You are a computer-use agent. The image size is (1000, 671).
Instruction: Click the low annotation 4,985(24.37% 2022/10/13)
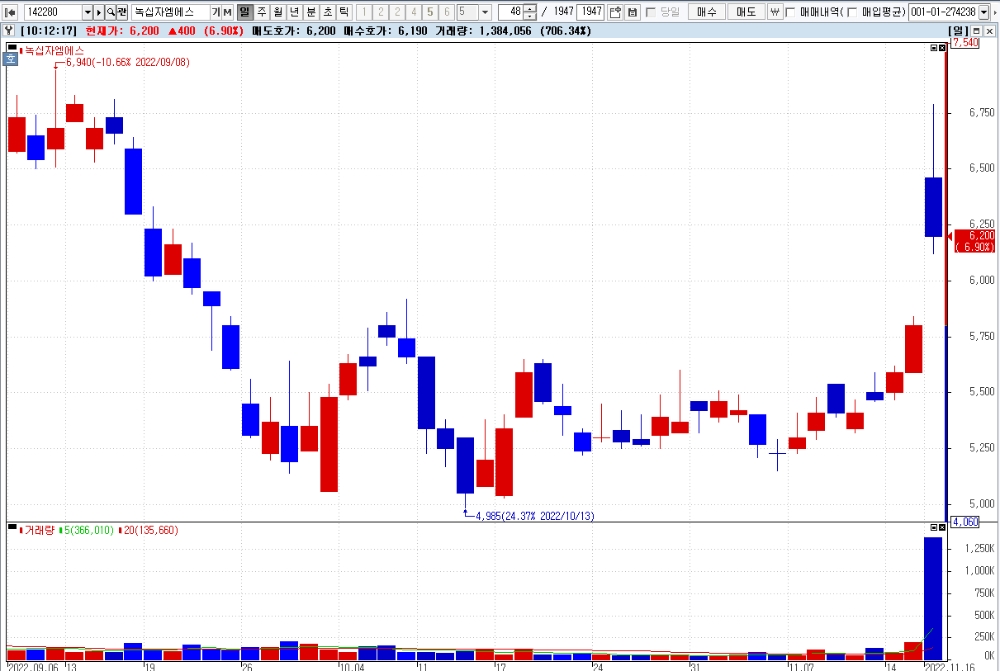[x=534, y=515]
